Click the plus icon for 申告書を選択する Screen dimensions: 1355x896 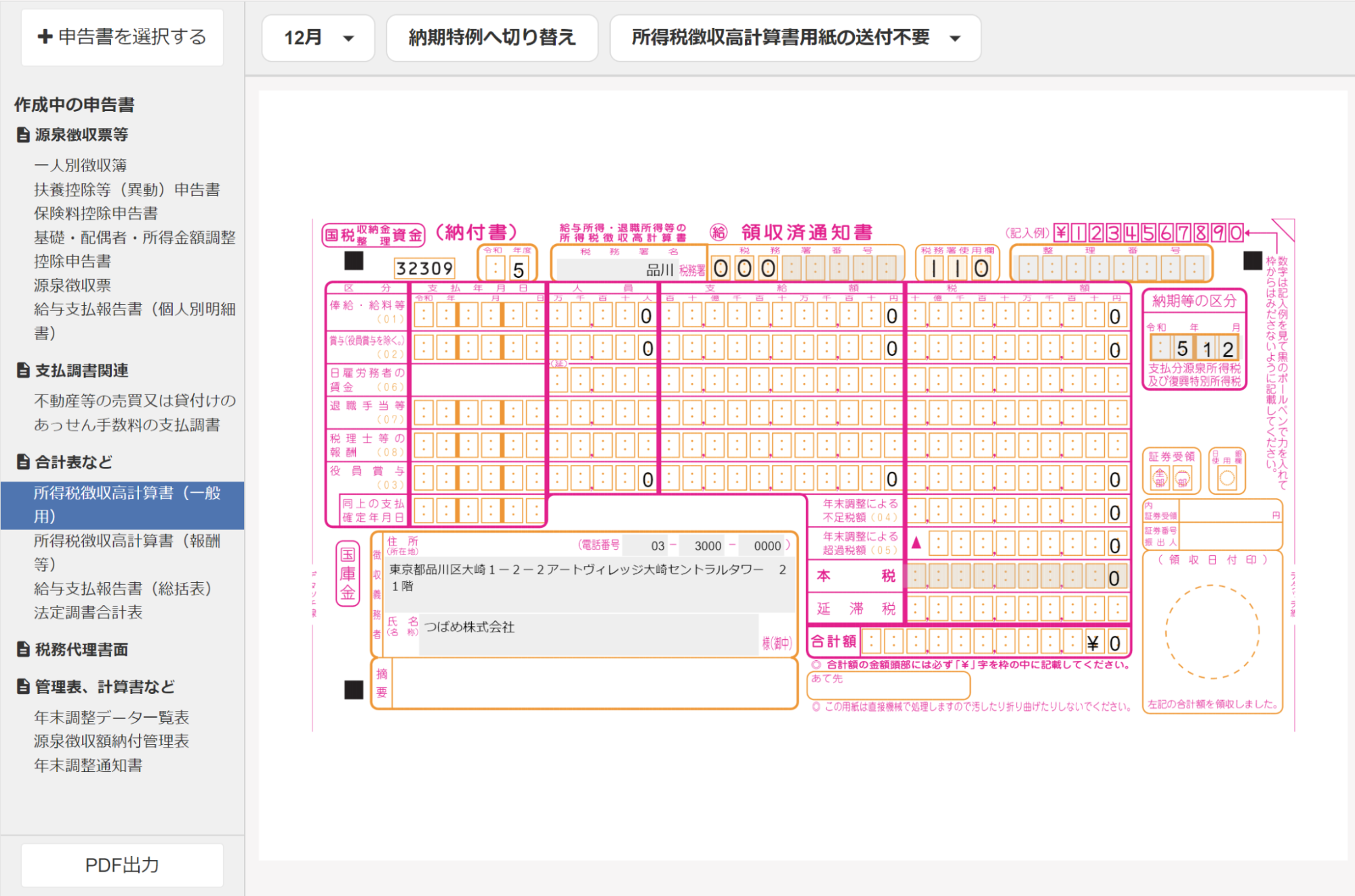click(45, 37)
